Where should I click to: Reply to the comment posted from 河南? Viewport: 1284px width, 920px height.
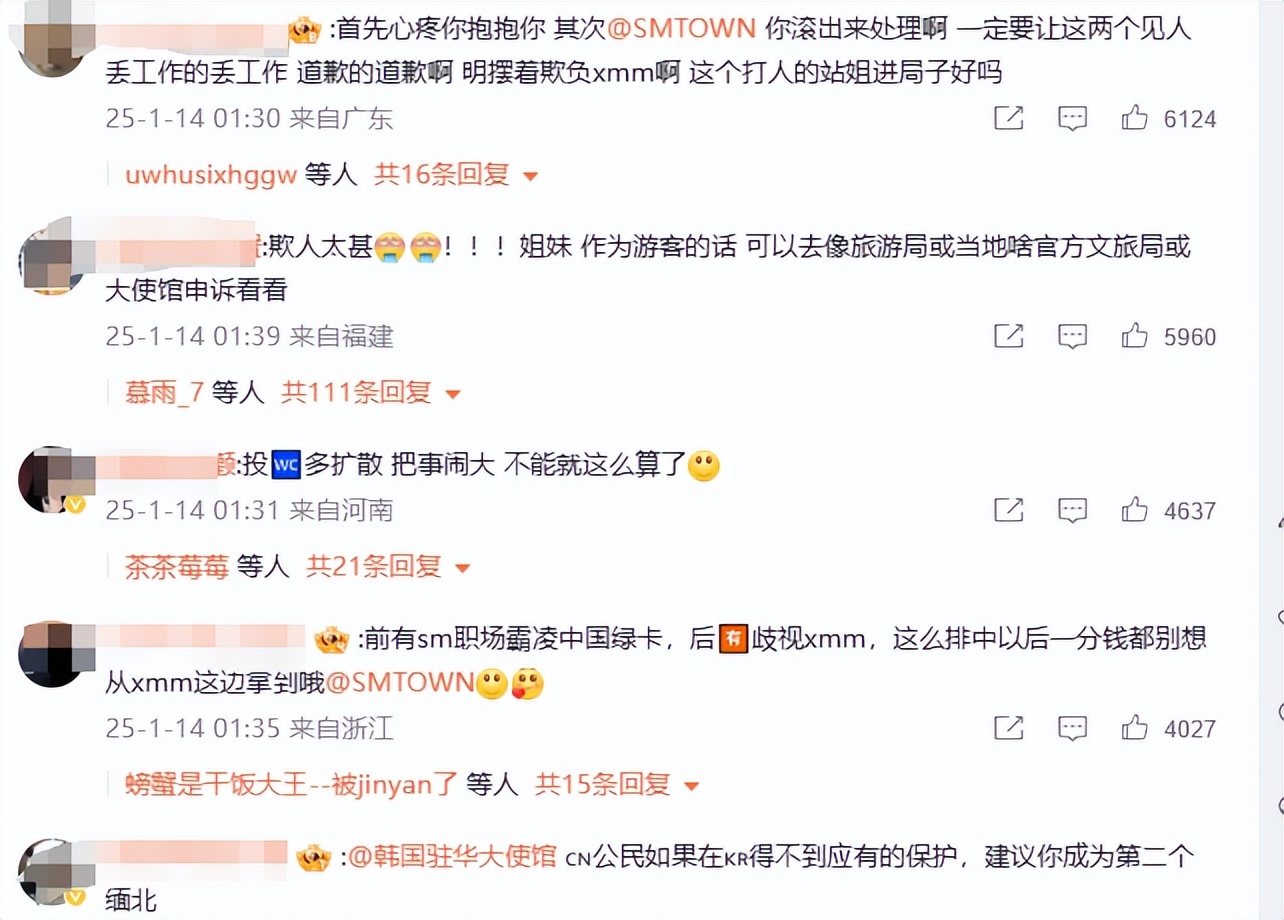coord(1072,511)
